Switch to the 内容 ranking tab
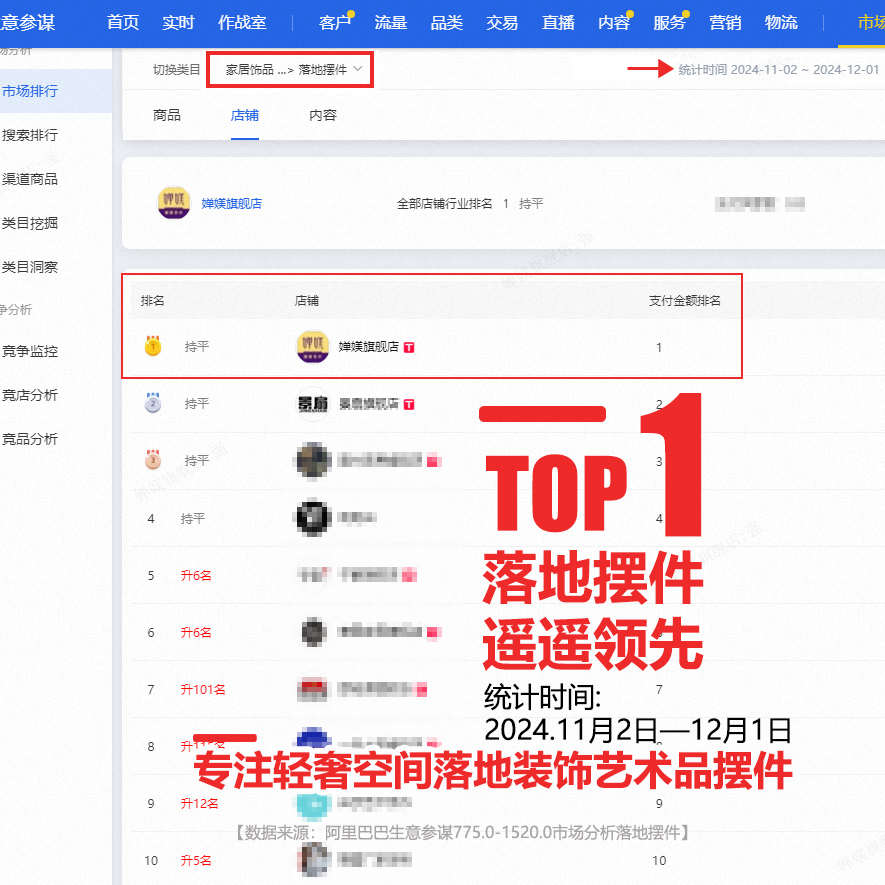Image resolution: width=885 pixels, height=885 pixels. 323,115
